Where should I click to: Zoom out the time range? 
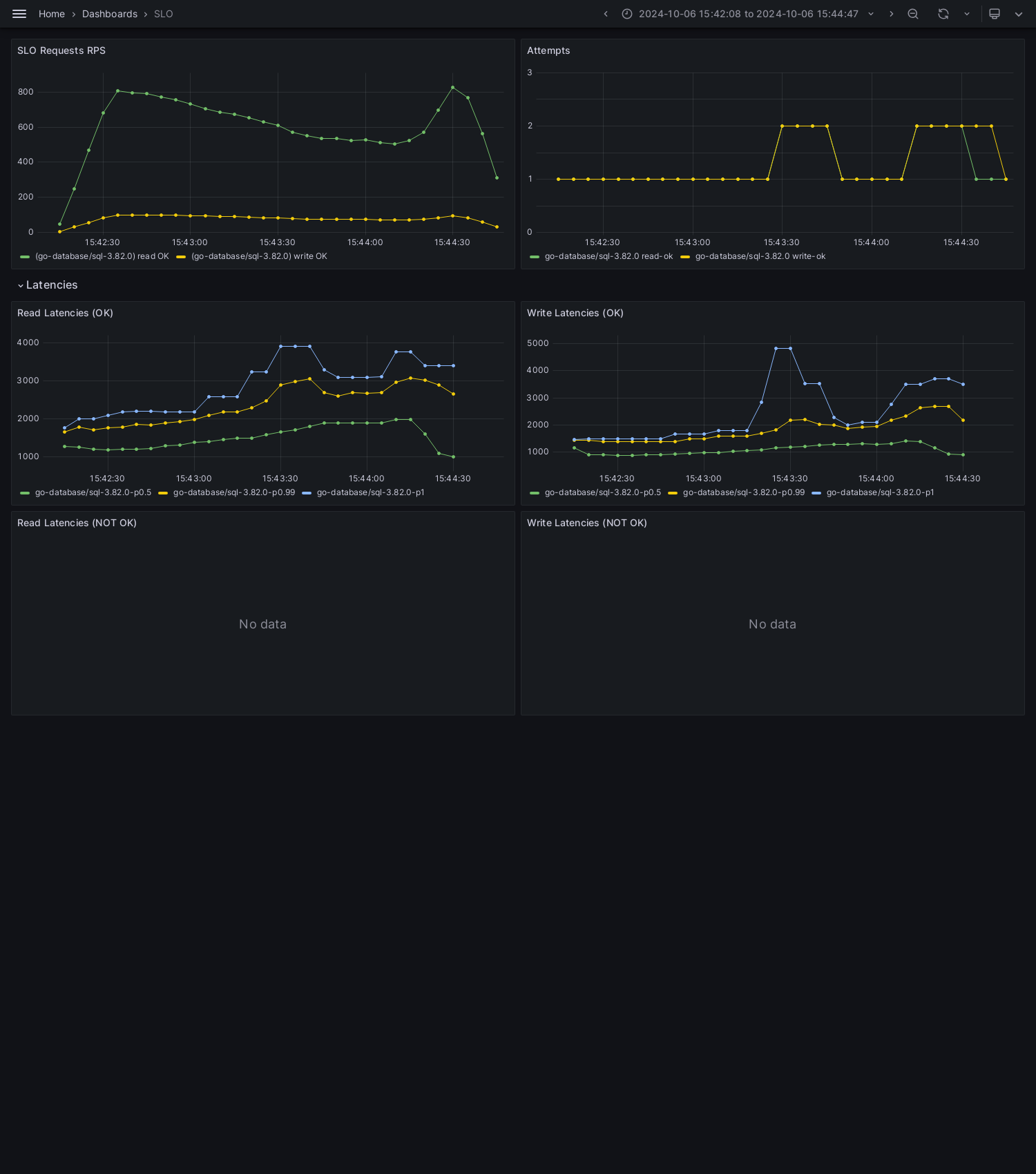pos(913,14)
